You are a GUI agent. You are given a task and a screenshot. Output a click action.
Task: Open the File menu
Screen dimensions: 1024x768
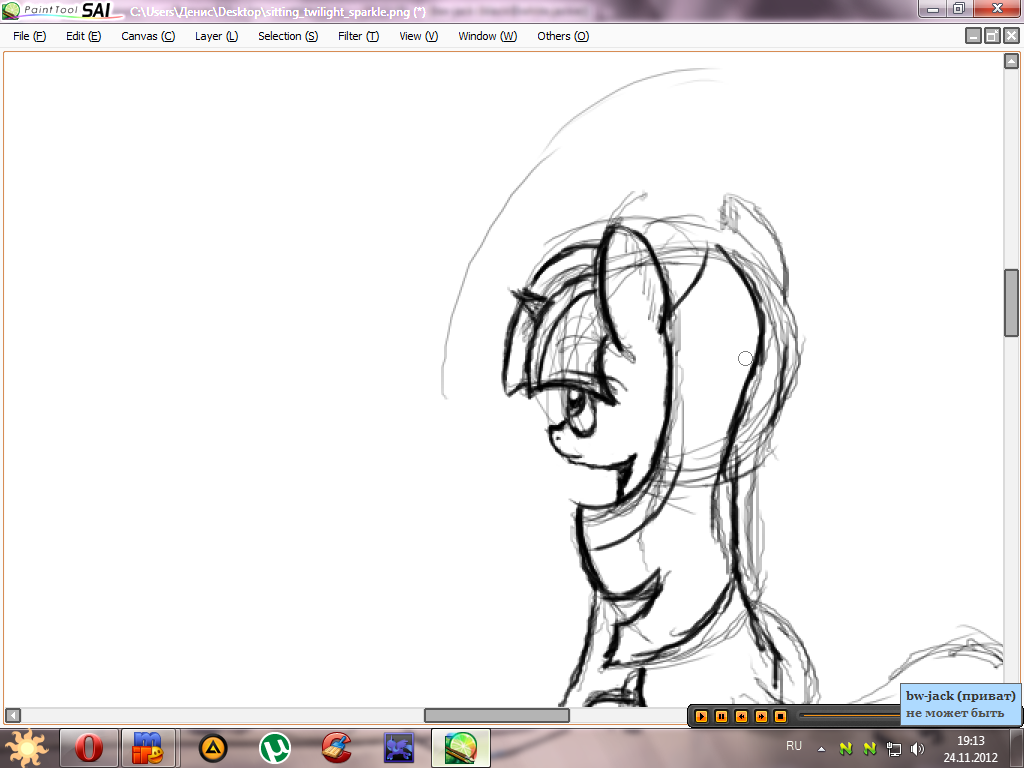29,36
